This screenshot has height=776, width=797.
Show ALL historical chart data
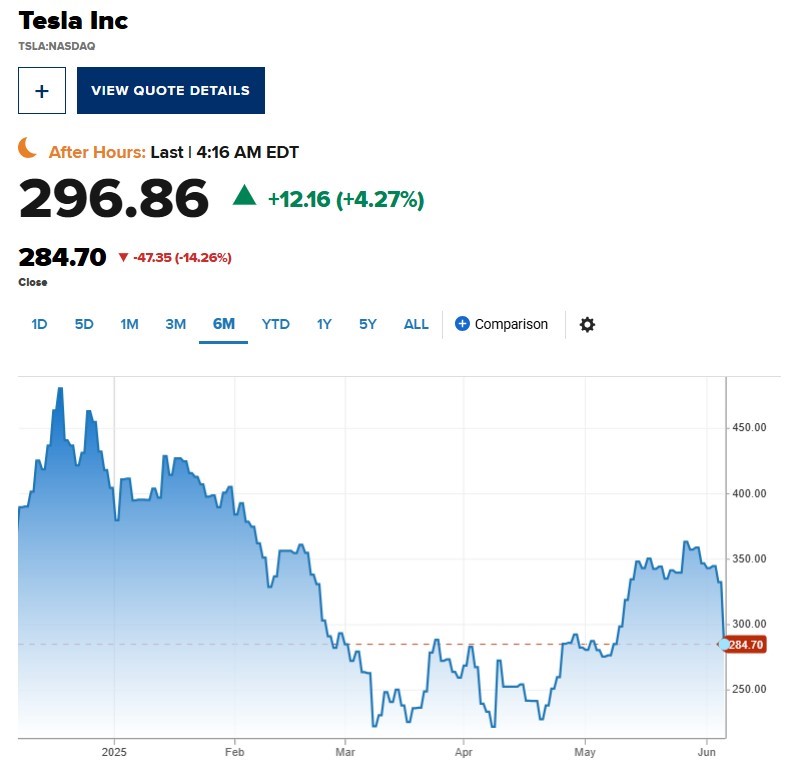(416, 324)
